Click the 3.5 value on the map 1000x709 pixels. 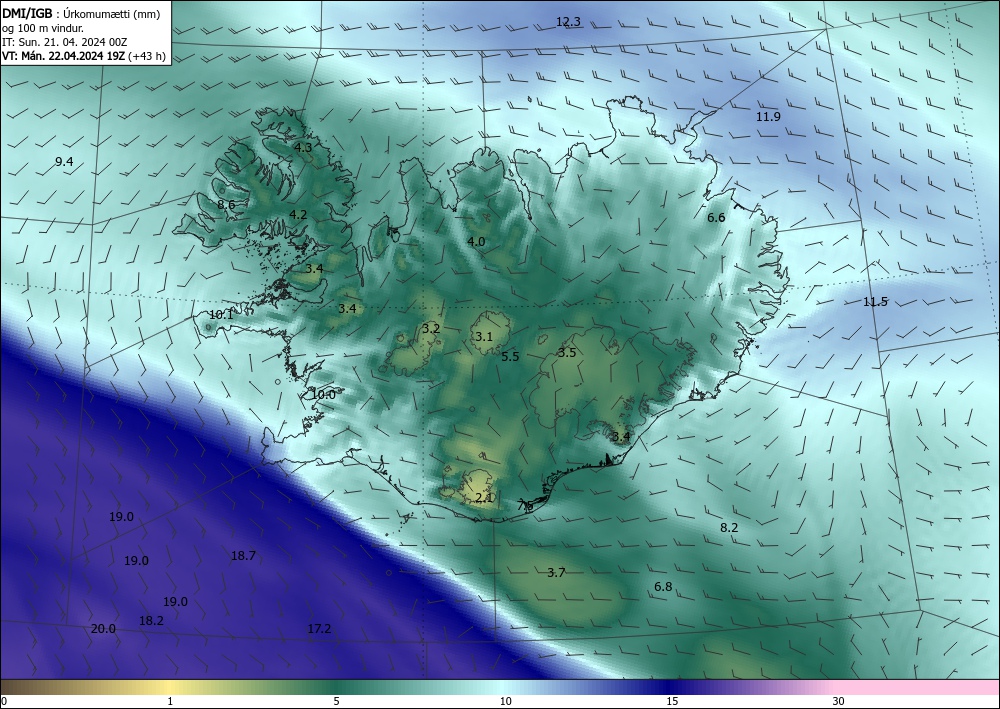click(567, 353)
